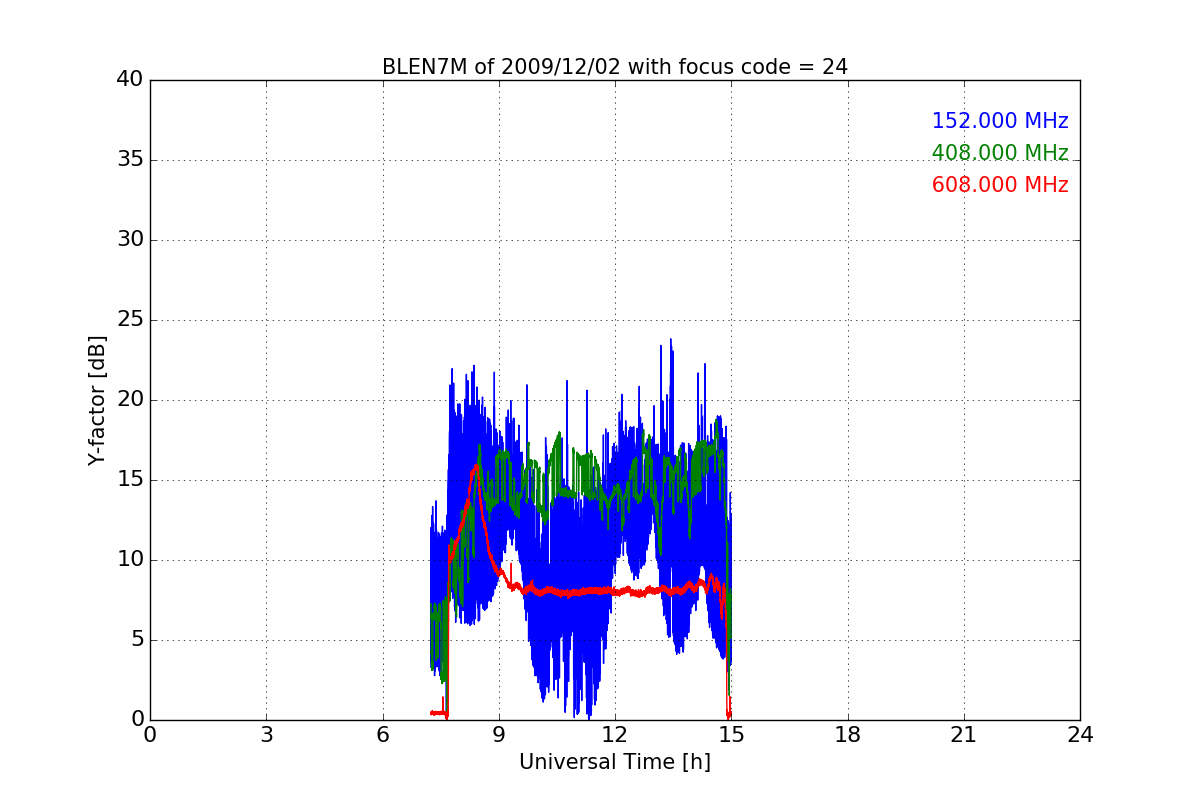Click the y-axis tick label 40

pos(130,80)
